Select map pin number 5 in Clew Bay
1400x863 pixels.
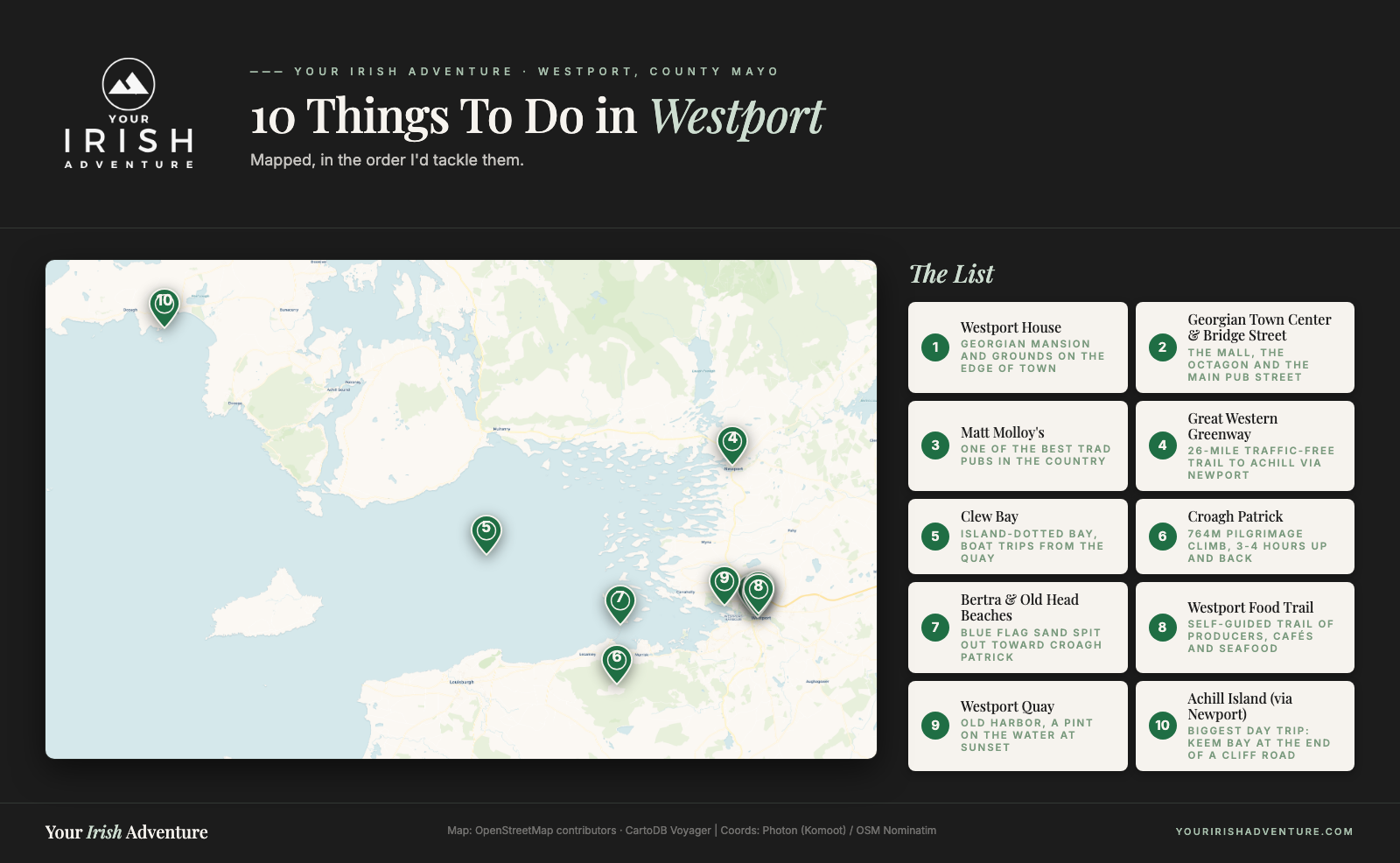pos(486,534)
